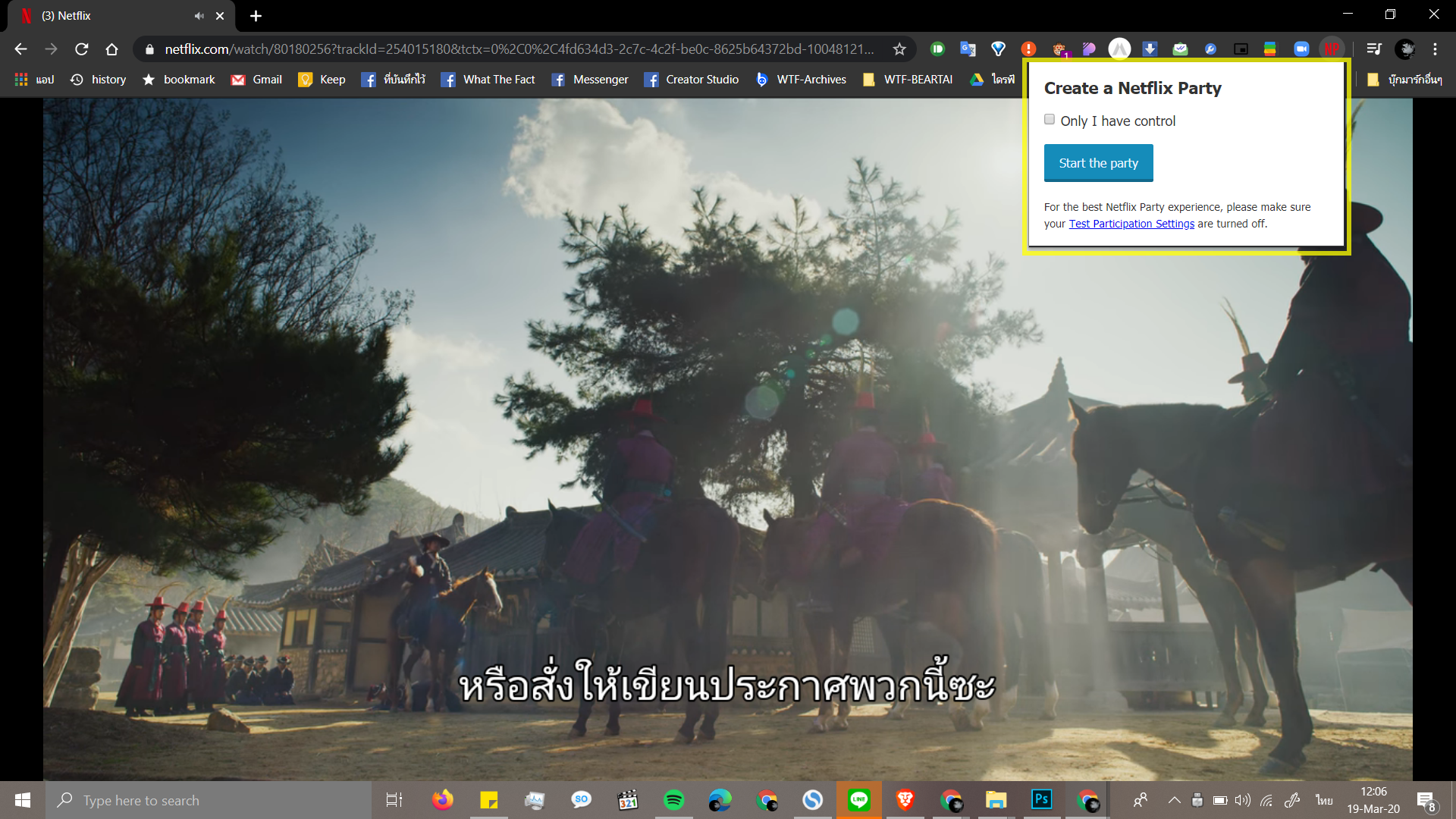Open the WTF-Archives bookmark
This screenshot has height=819, width=1456.
(x=801, y=80)
